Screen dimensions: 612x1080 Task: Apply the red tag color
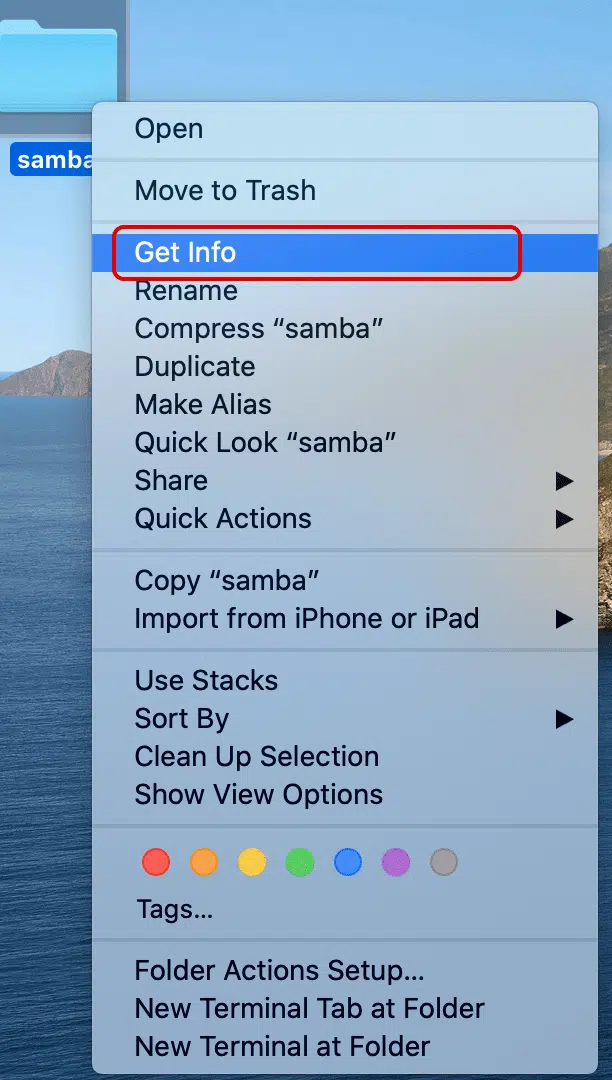pos(156,862)
